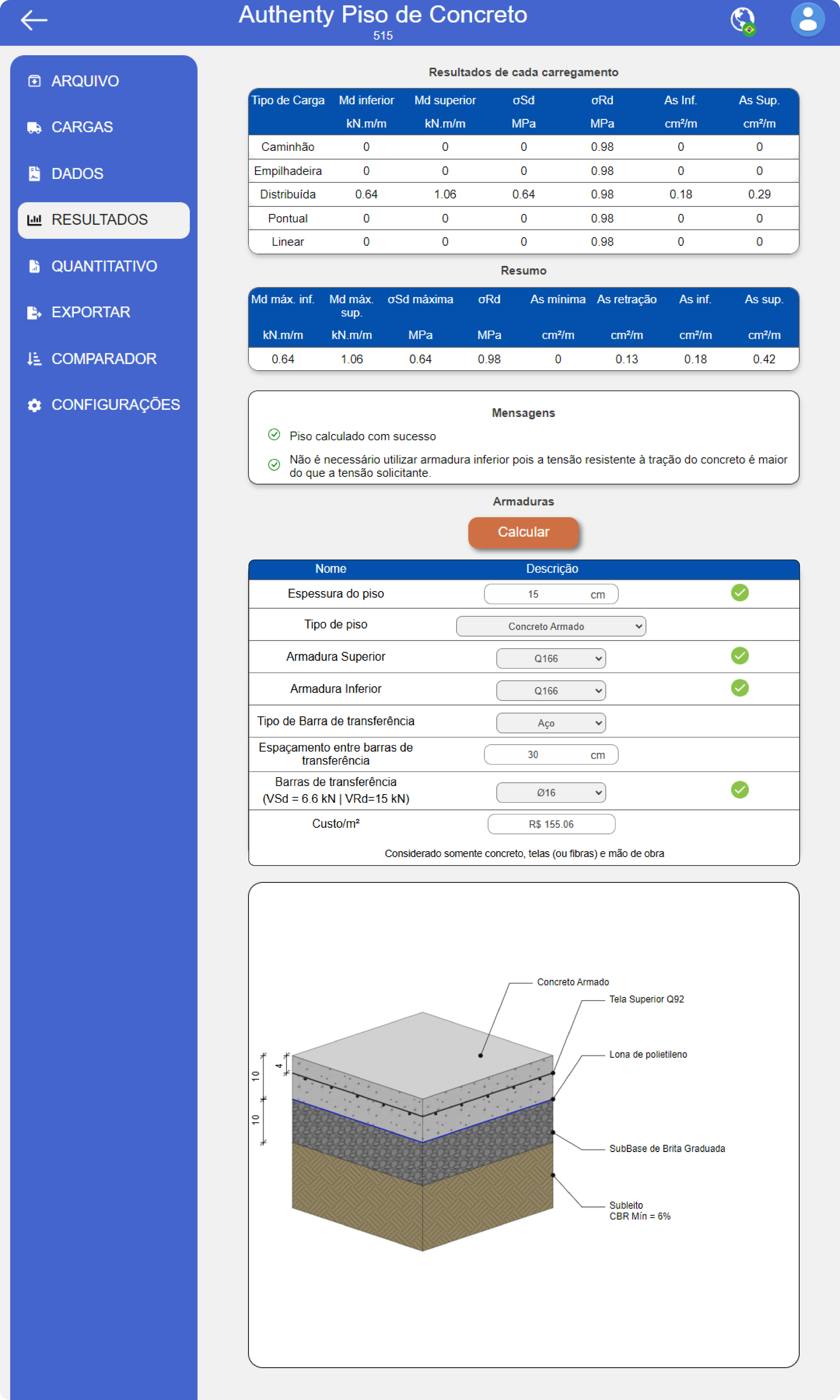The image size is (840, 1400).
Task: Click the back arrow icon
Action: coord(34,20)
